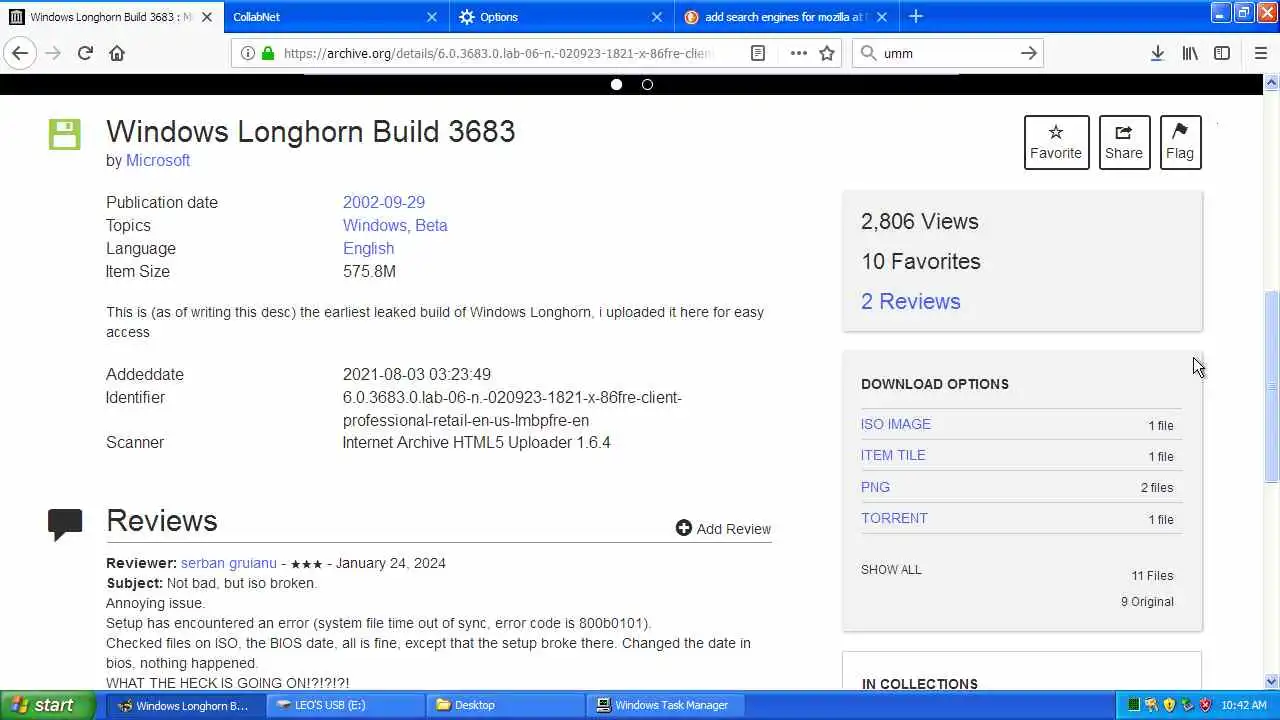The height and width of the screenshot is (720, 1280).
Task: Favorite this archive item
Action: 1056,142
